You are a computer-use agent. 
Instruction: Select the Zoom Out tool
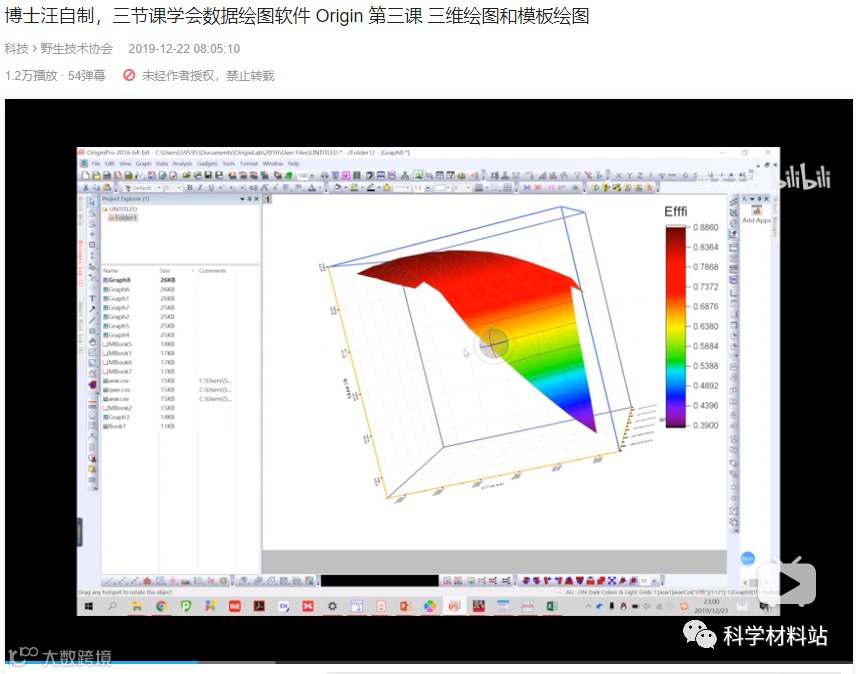92,224
